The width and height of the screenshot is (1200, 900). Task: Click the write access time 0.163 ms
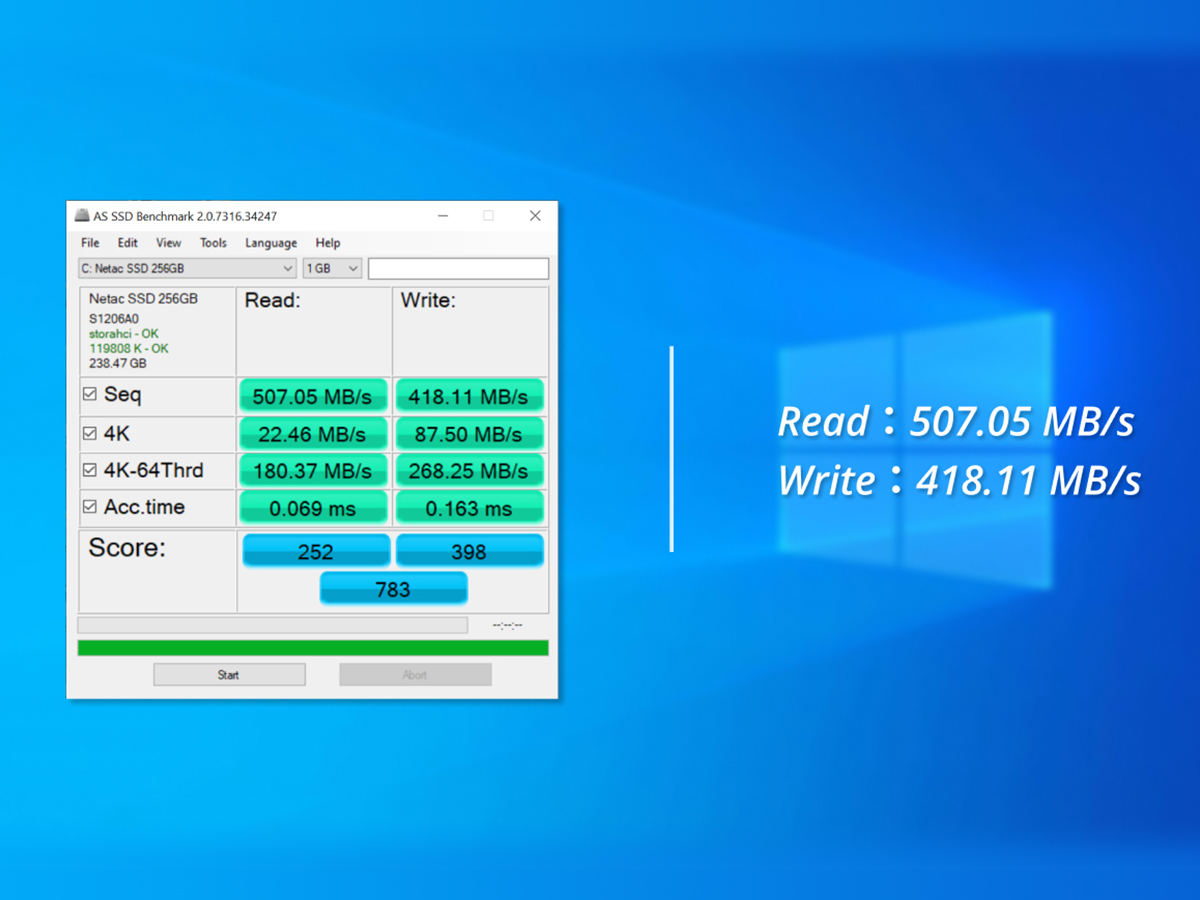pos(469,508)
